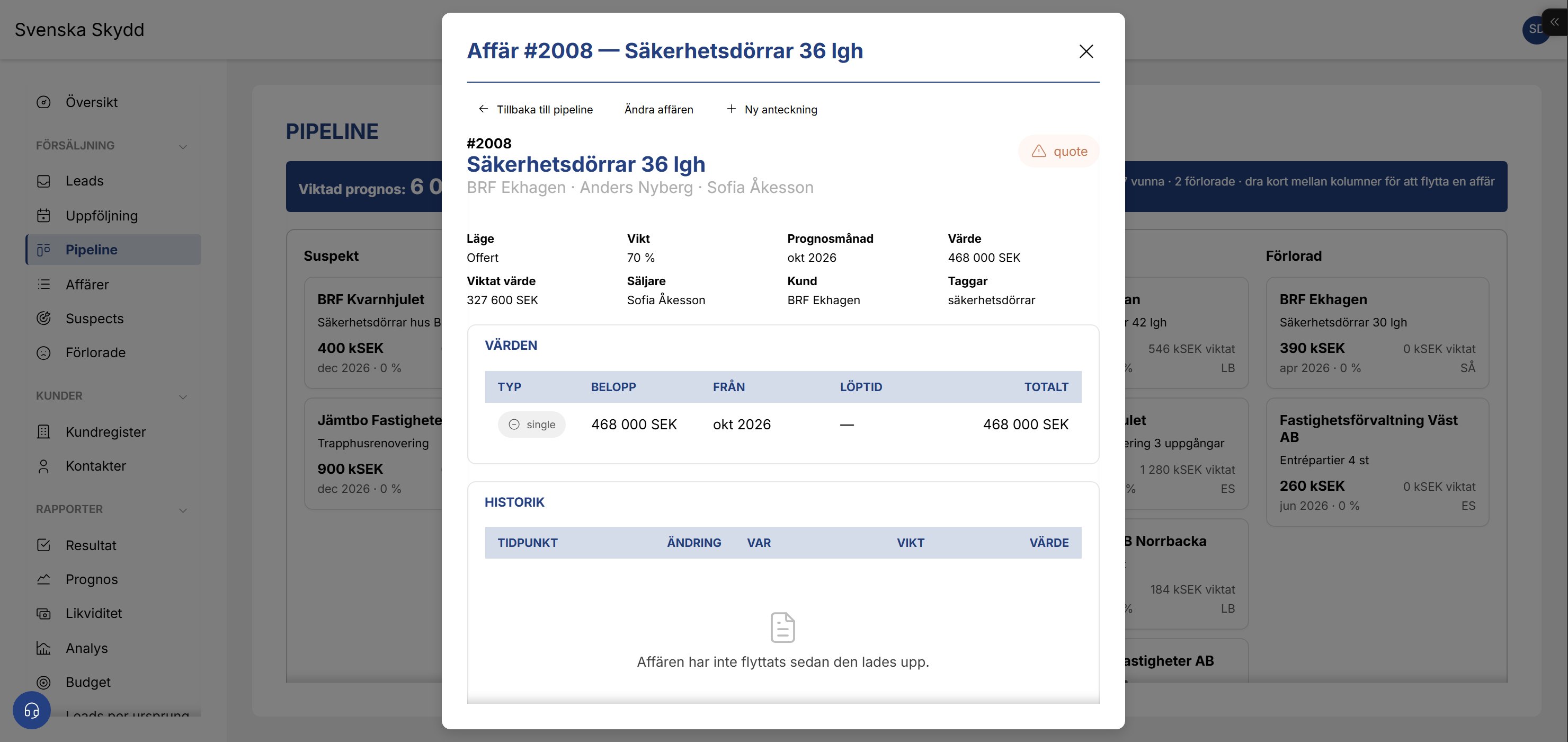
Task: Click Kontakter in the sidebar
Action: 113,466
